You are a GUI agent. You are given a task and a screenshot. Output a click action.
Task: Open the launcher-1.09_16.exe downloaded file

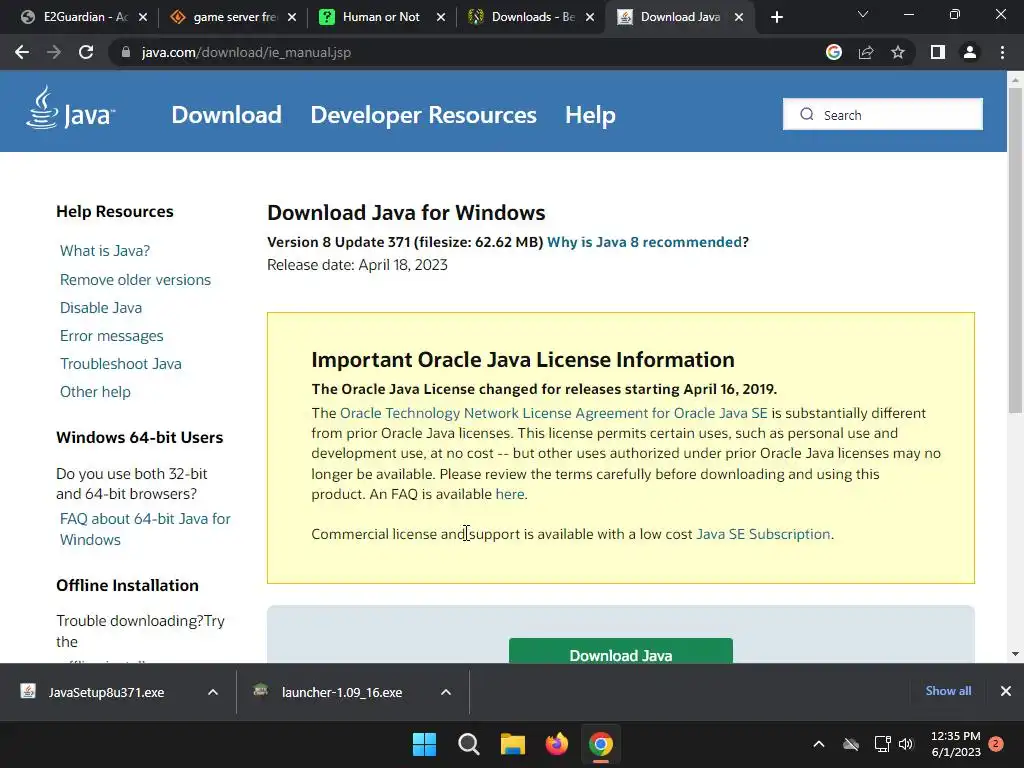(x=342, y=692)
